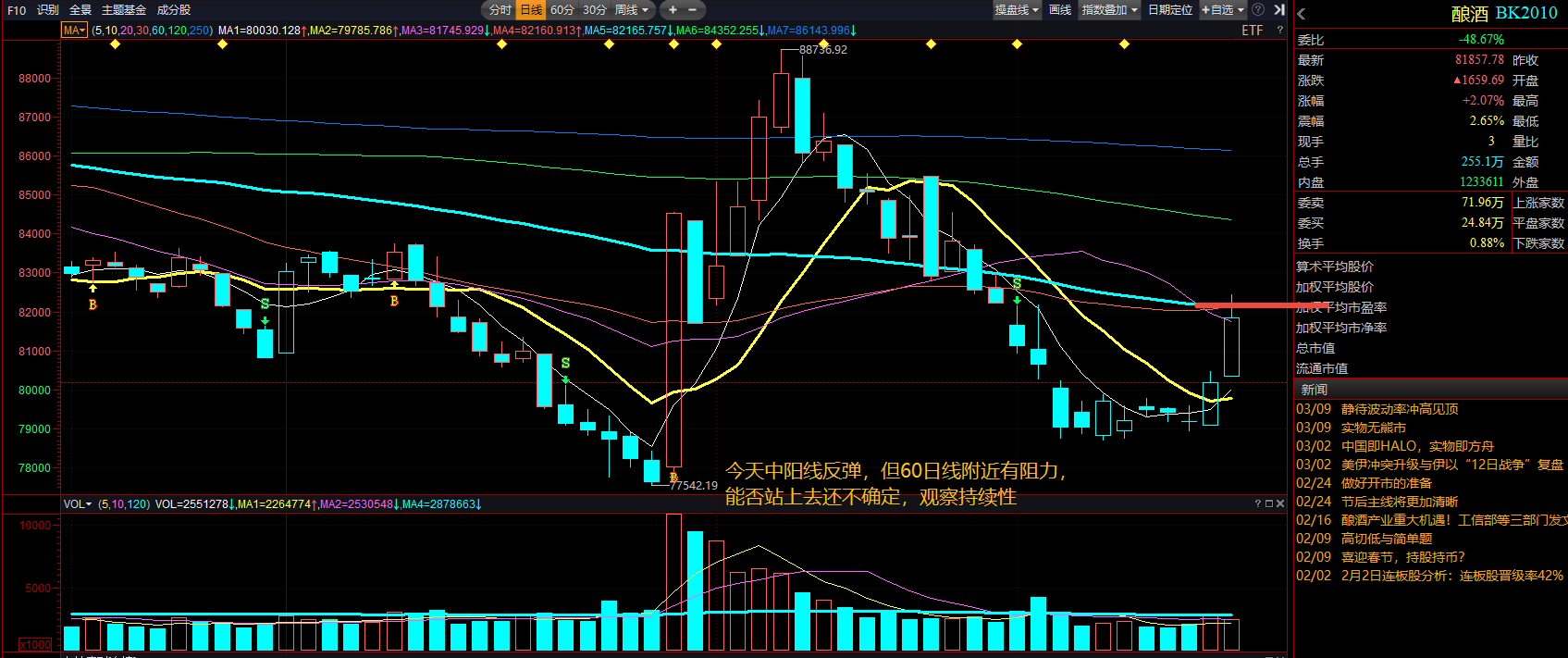Image resolution: width=1568 pixels, height=658 pixels.
Task: Click the 日期定位 button
Action: coord(1170,10)
